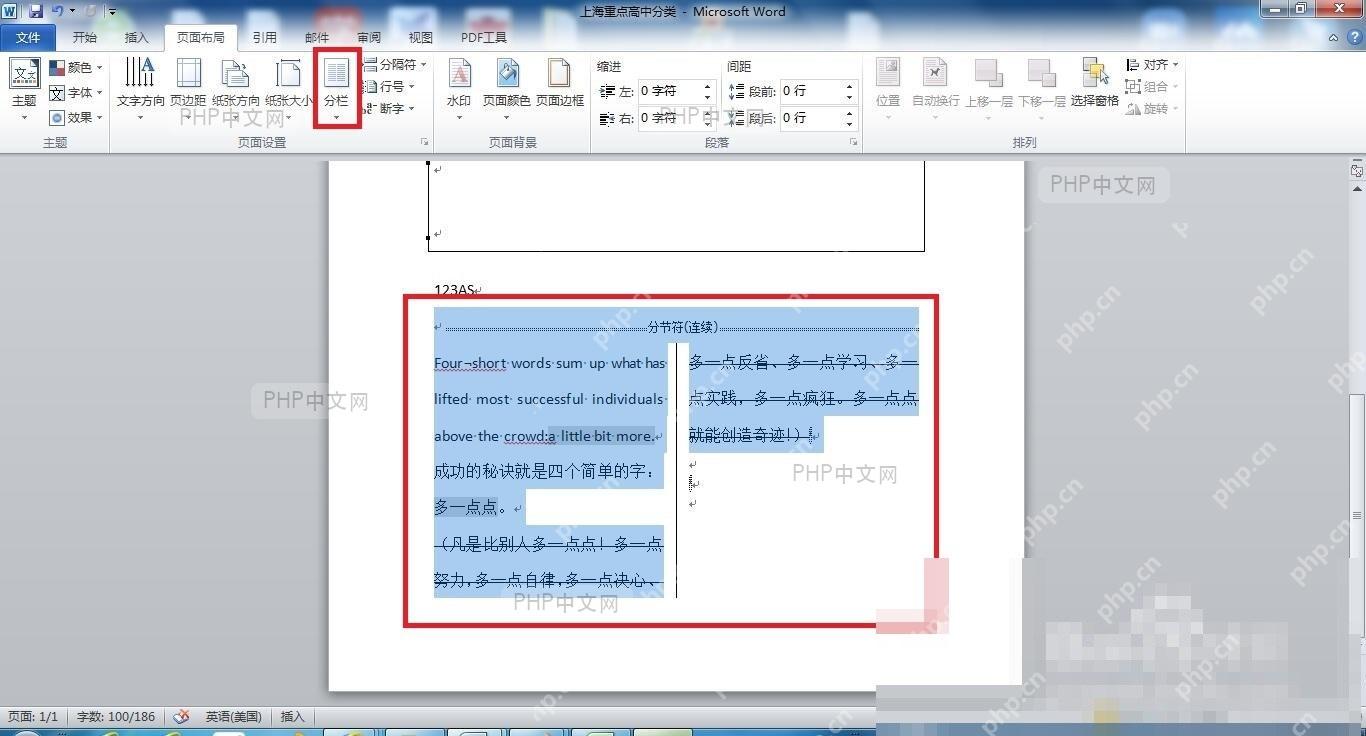Open the Undo history dropdown arrow

[72, 12]
